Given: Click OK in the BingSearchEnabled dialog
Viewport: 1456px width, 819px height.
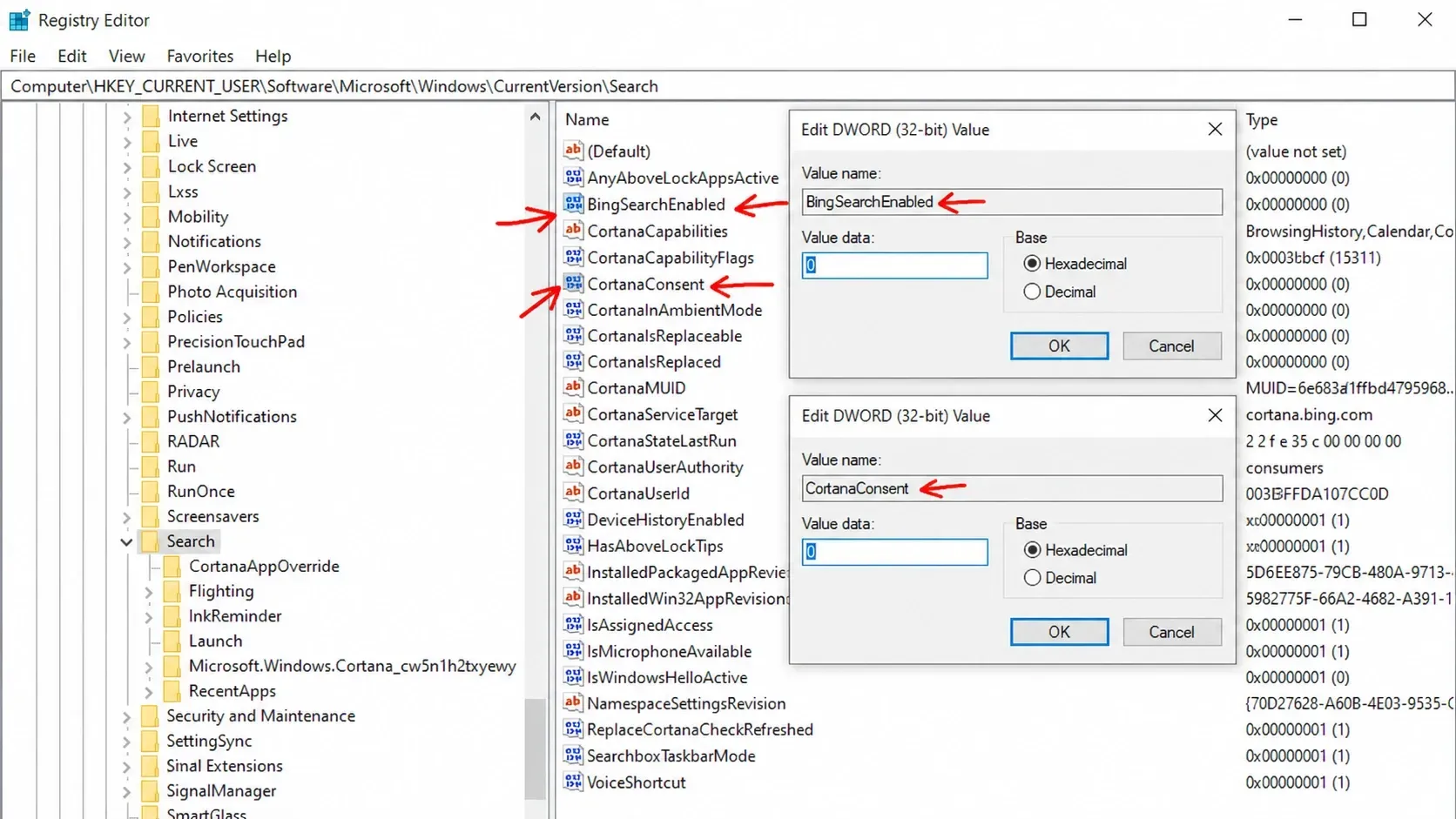Looking at the screenshot, I should pyautogui.click(x=1059, y=346).
